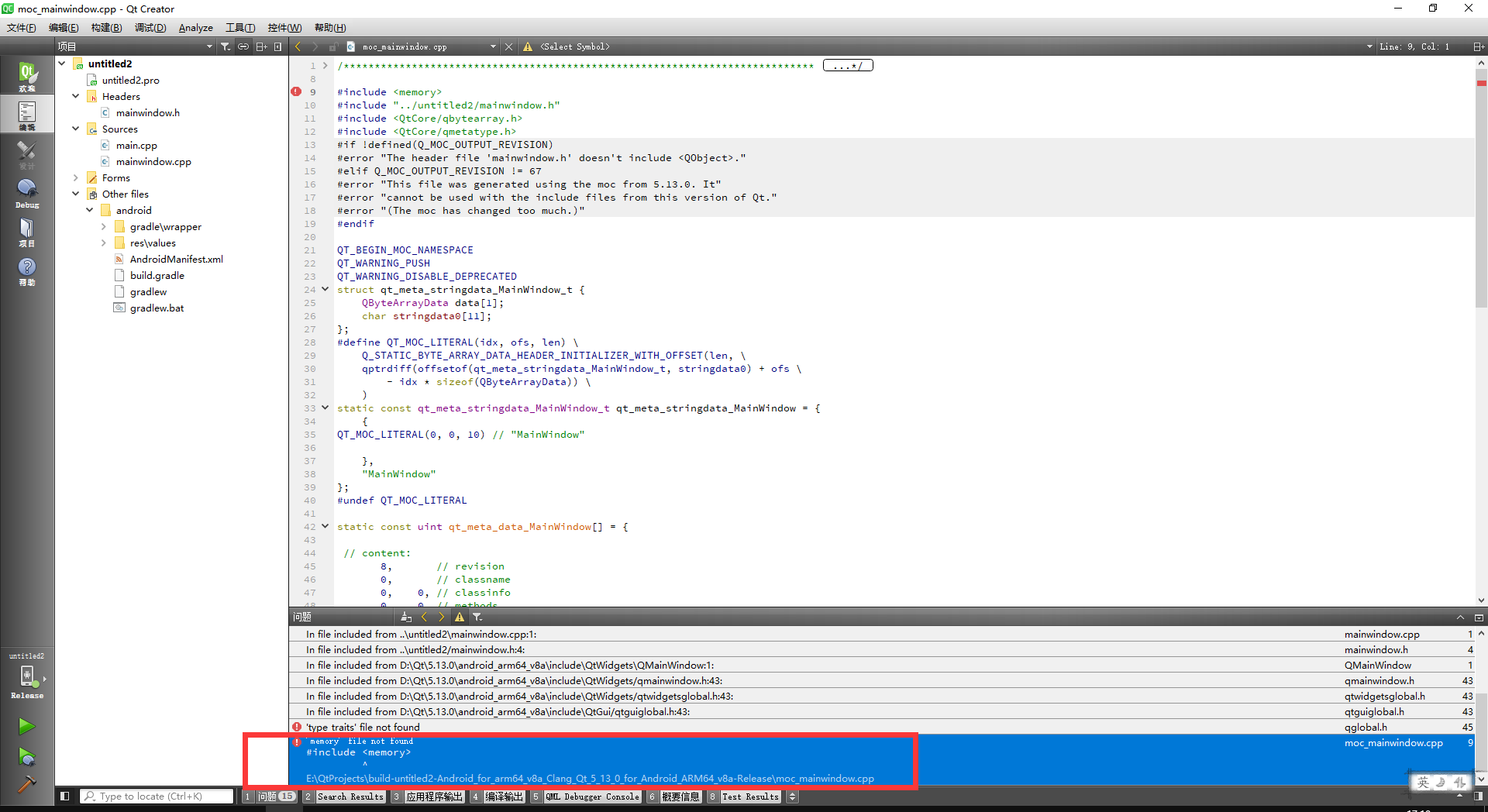Toggle the left sidebar visibility
The height and width of the screenshot is (812, 1488).
pyautogui.click(x=65, y=796)
